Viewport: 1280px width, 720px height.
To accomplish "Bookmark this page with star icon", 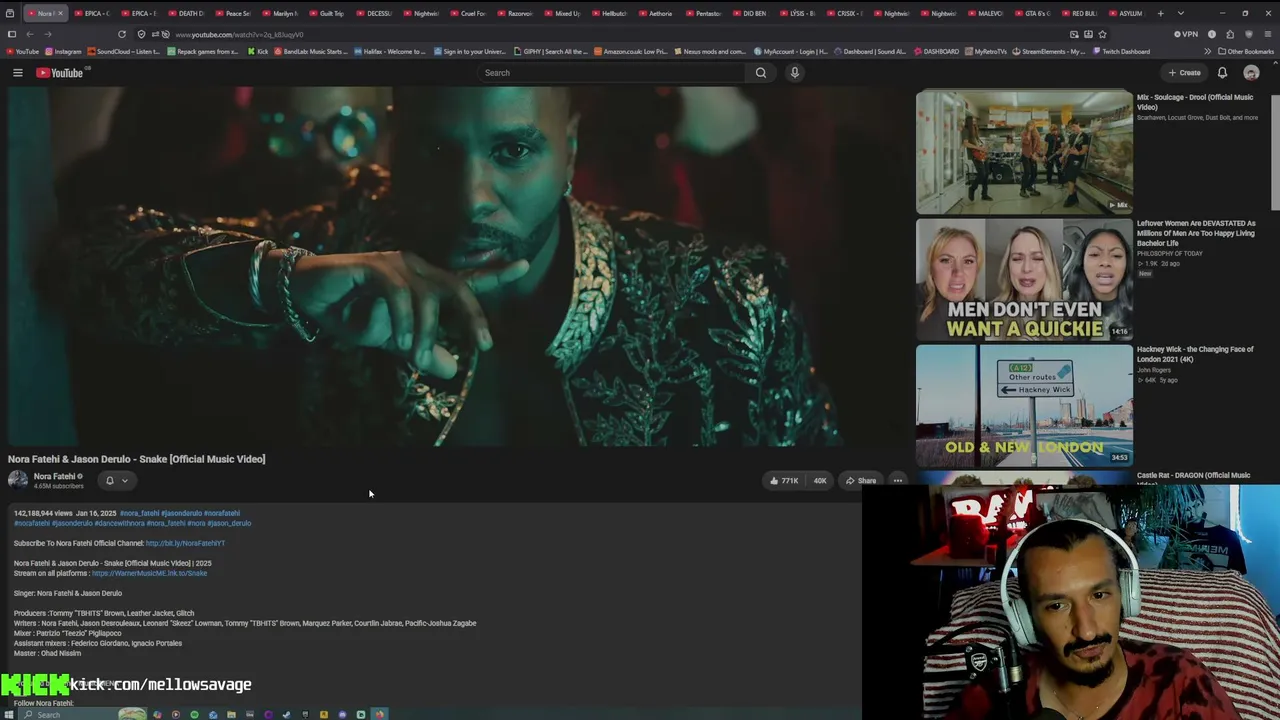I will (x=1102, y=34).
